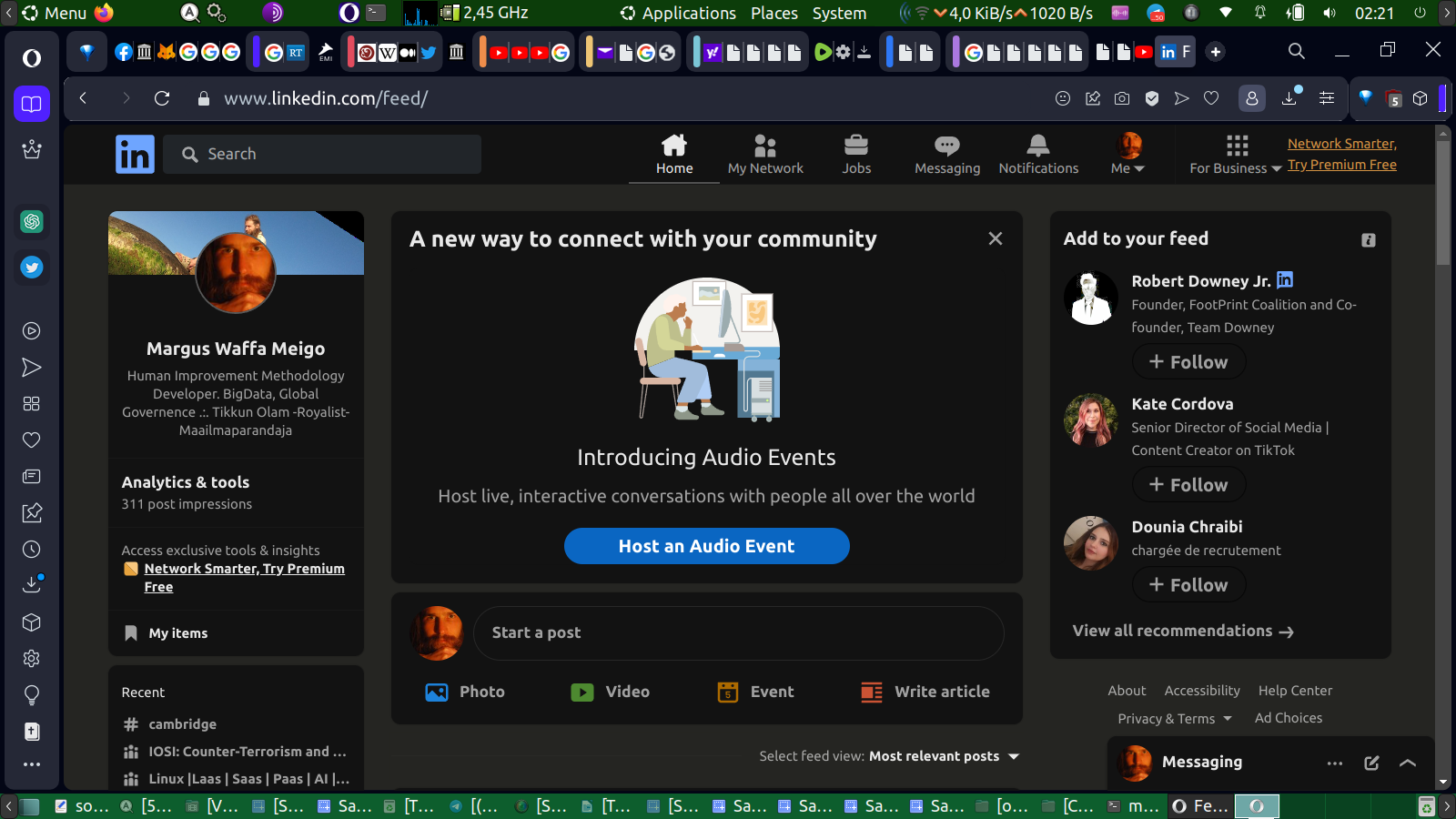The image size is (1456, 819).
Task: Open the feed sort dropdown Most relevant posts
Action: (x=944, y=756)
